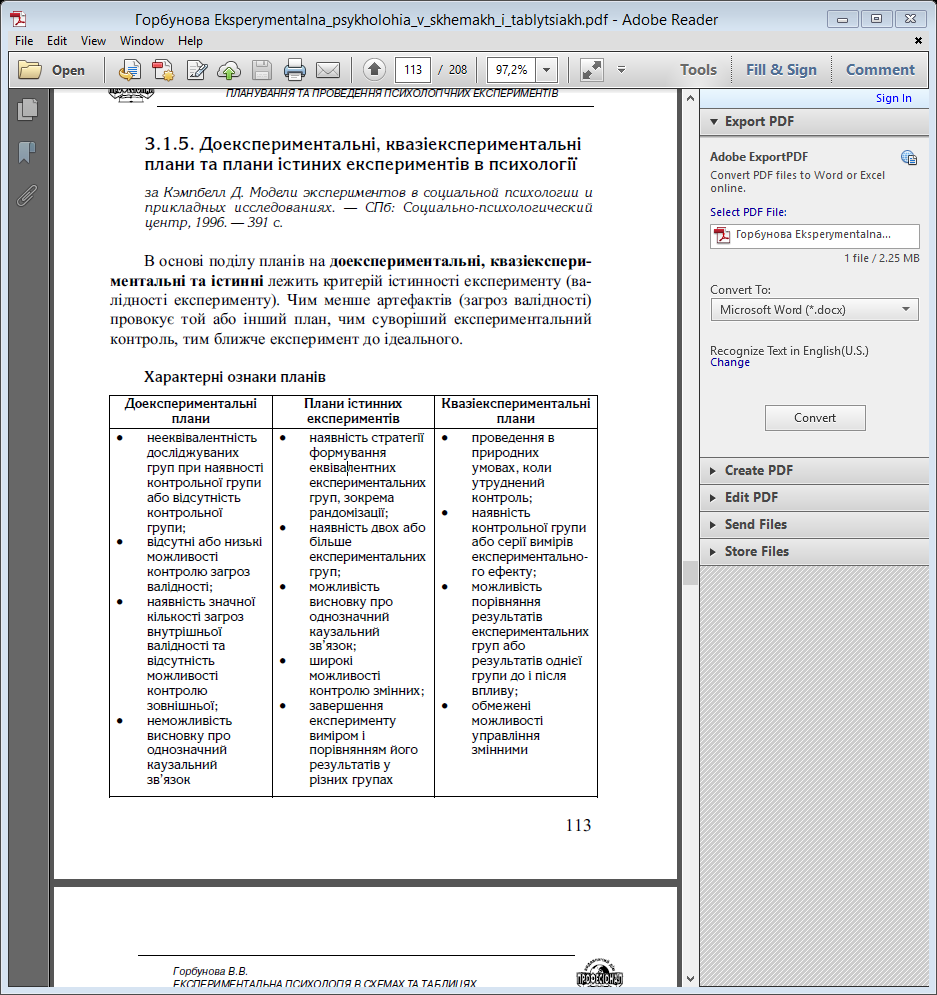Open the View menu

[x=93, y=41]
